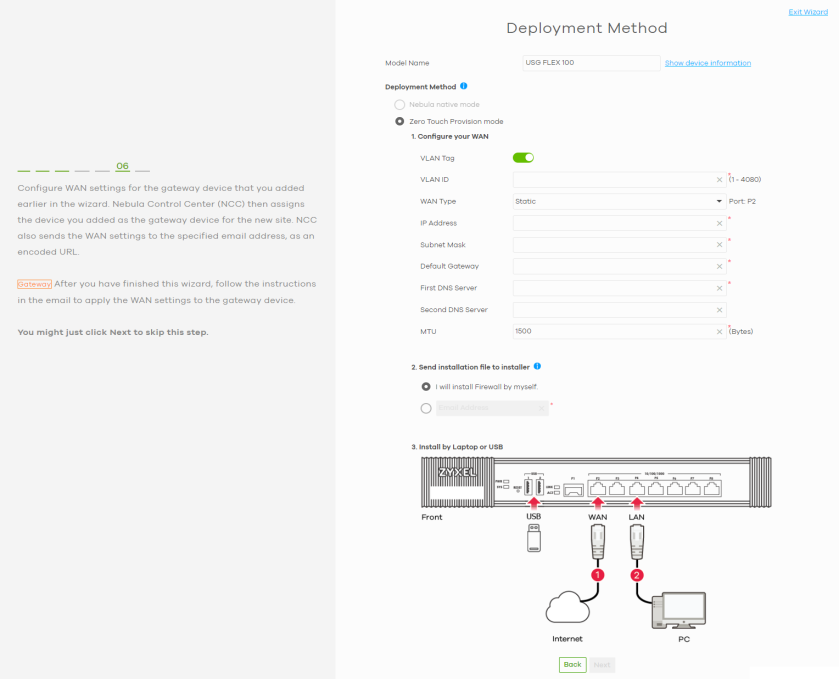The height and width of the screenshot is (679, 839).
Task: Click info icon beside Send installation file
Action: [538, 367]
